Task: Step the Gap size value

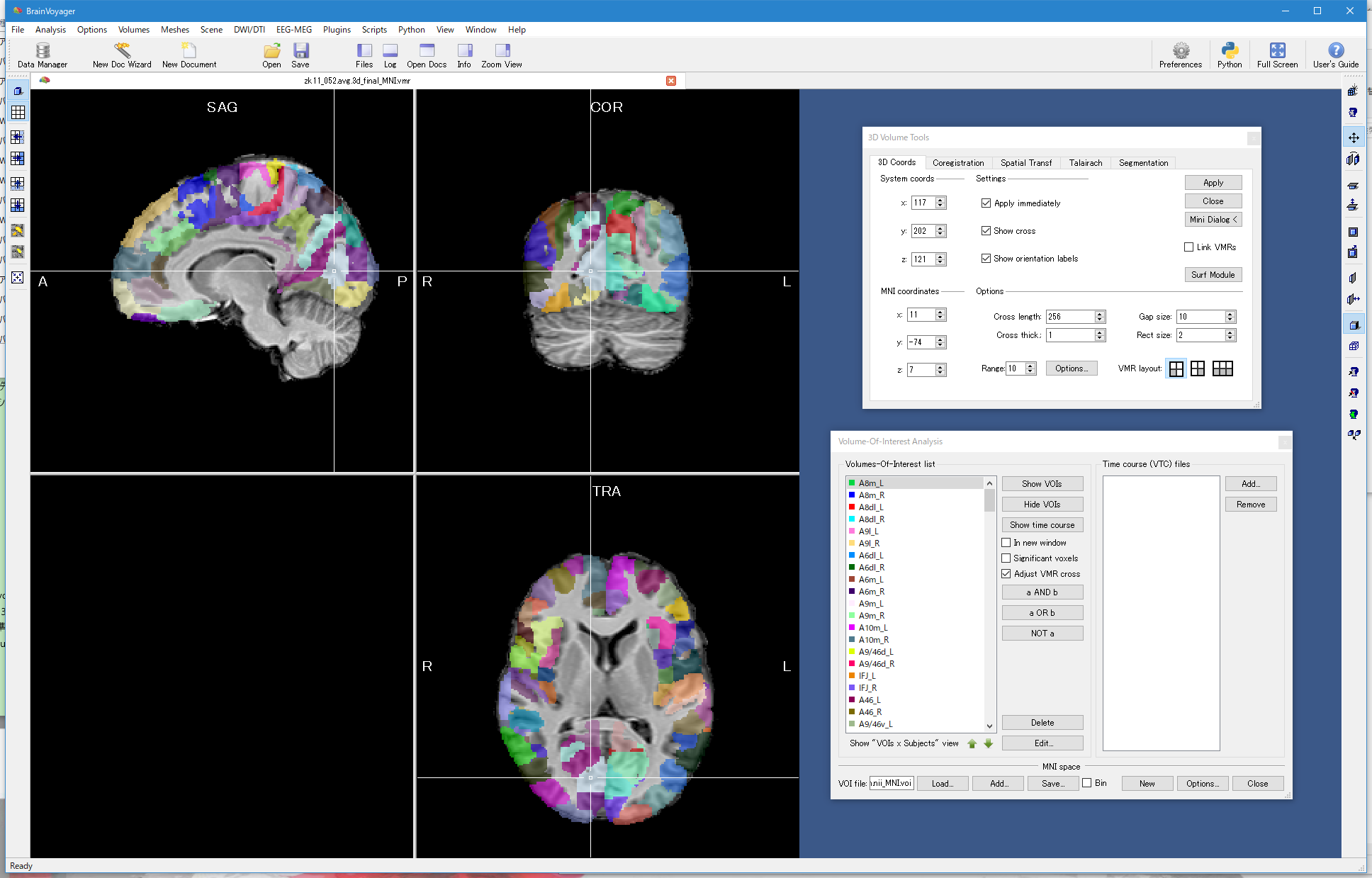Action: pos(1230,317)
